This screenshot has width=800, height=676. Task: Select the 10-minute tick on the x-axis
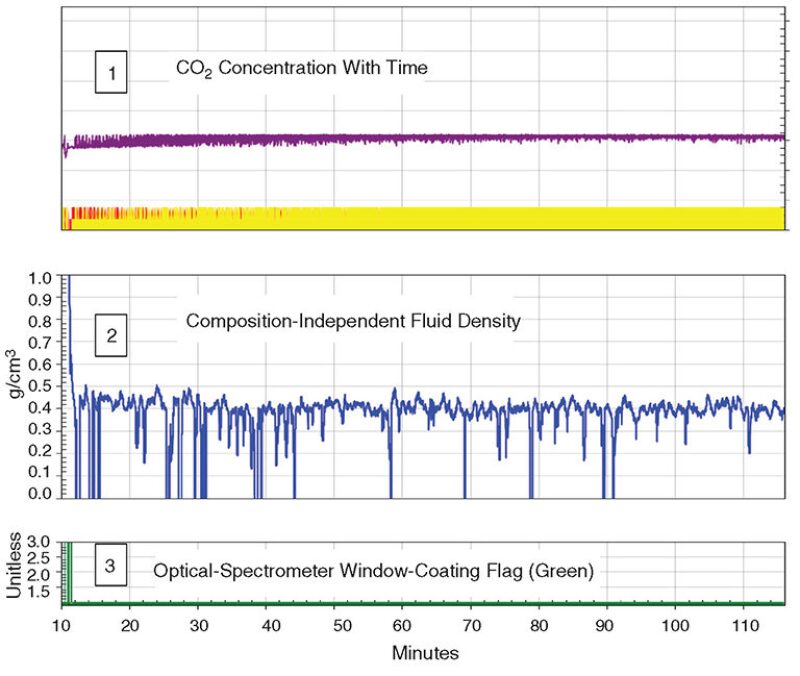click(62, 625)
